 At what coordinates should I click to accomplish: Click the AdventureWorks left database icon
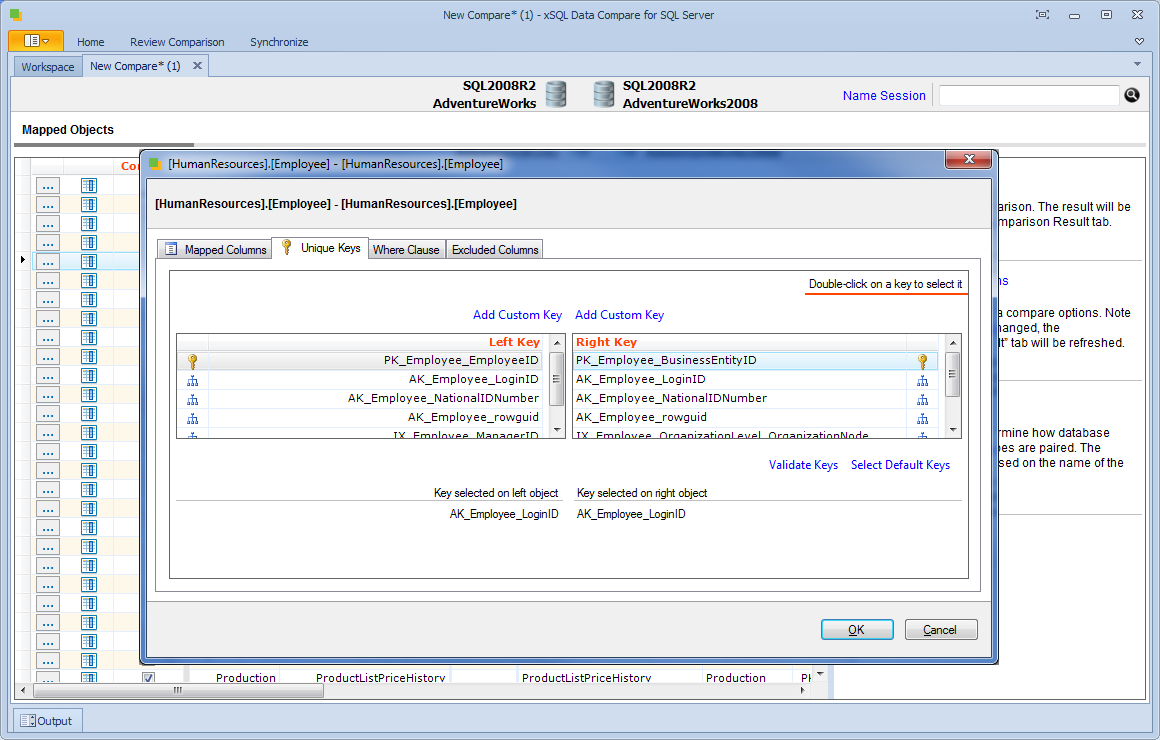click(556, 94)
